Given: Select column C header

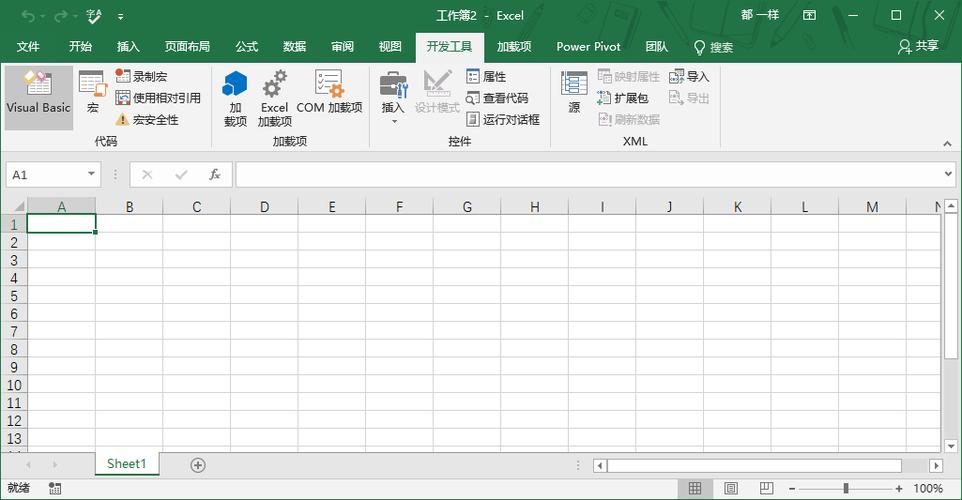Looking at the screenshot, I should 196,207.
